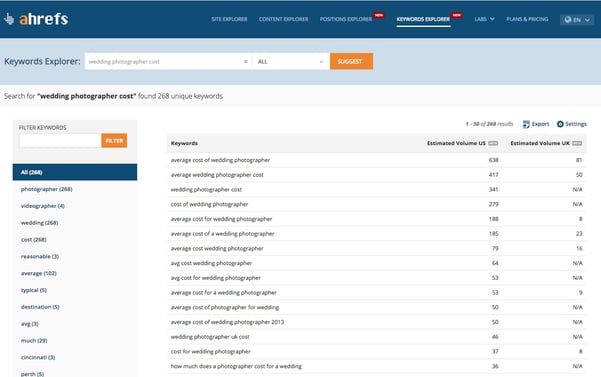Filter by typical (5)
Viewport: 601px width, 377px height.
click(34, 290)
